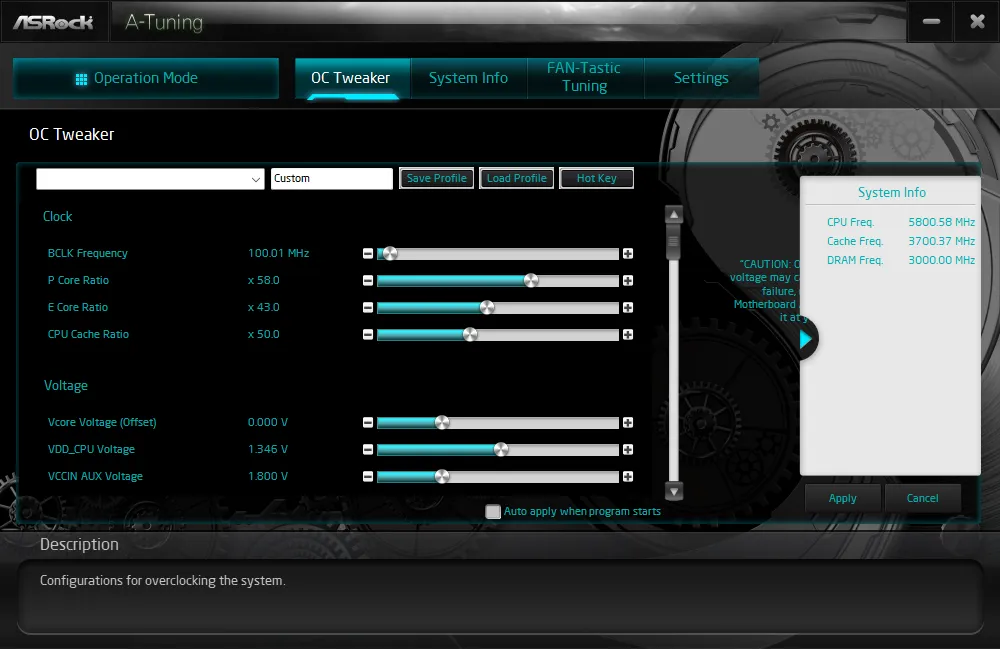1000x649 pixels.
Task: Click the settings list scroll up arrow
Action: pyautogui.click(x=674, y=215)
